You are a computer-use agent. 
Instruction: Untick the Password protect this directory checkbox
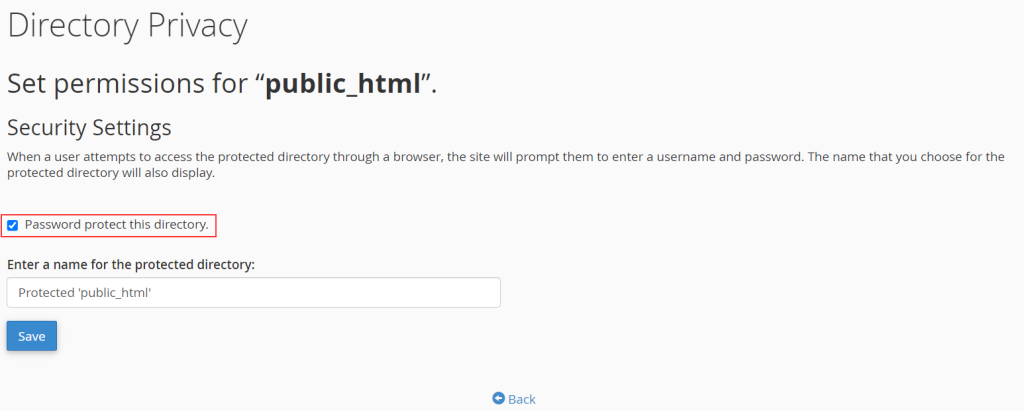12,225
